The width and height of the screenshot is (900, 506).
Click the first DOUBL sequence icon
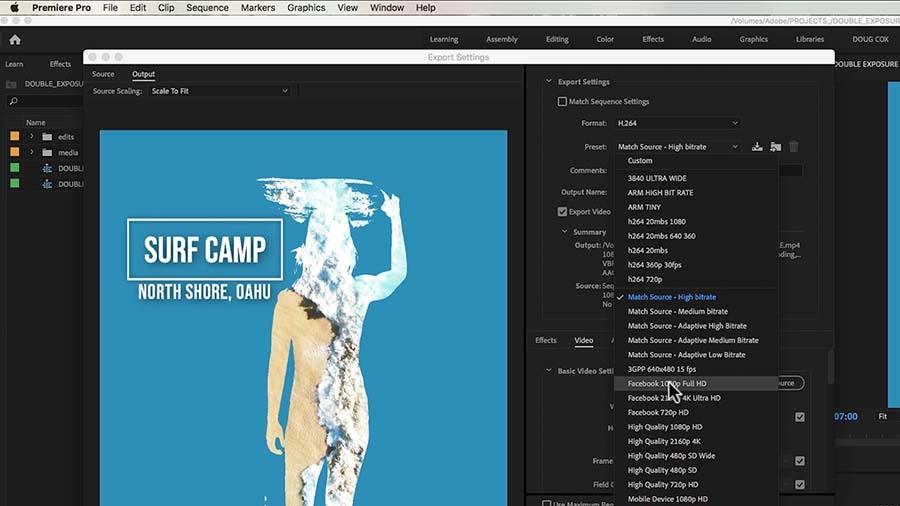[x=47, y=169]
